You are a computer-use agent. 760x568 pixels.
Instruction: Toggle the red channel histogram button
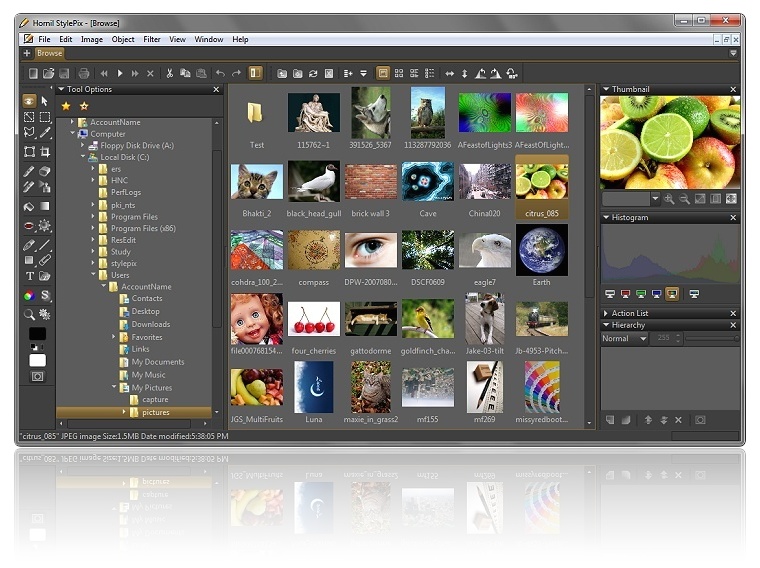[625, 294]
